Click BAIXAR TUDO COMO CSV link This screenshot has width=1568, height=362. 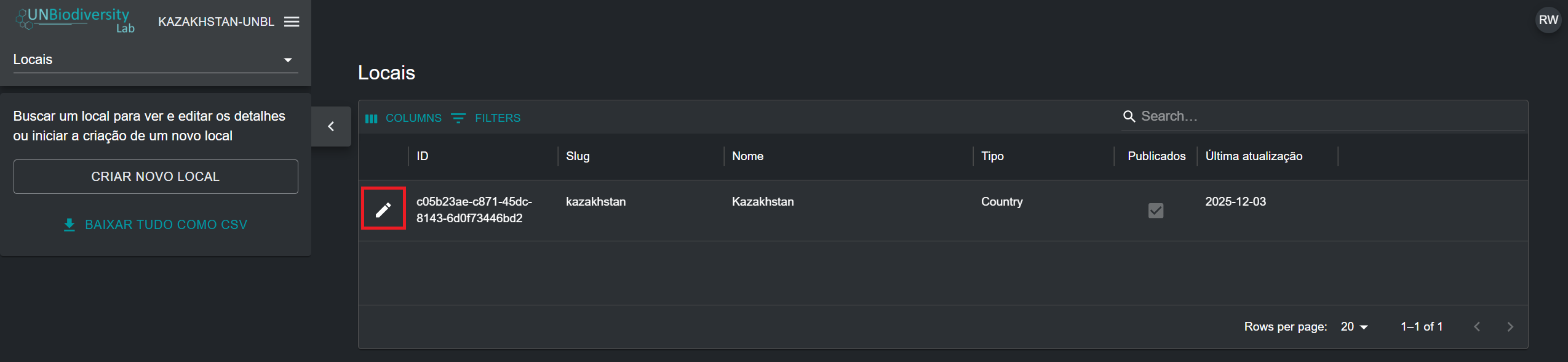tap(156, 225)
